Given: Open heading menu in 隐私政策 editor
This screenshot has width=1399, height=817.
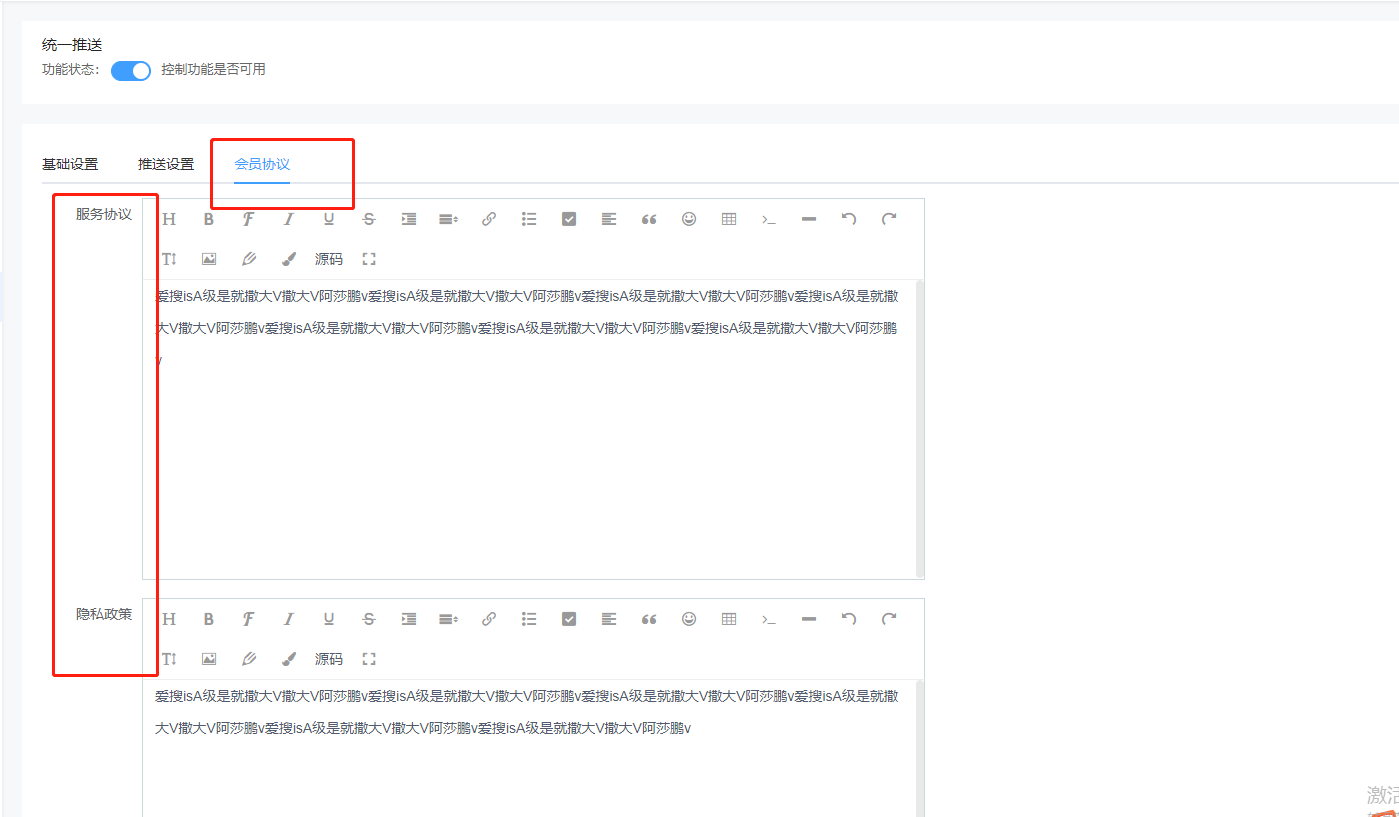Looking at the screenshot, I should tap(169, 619).
